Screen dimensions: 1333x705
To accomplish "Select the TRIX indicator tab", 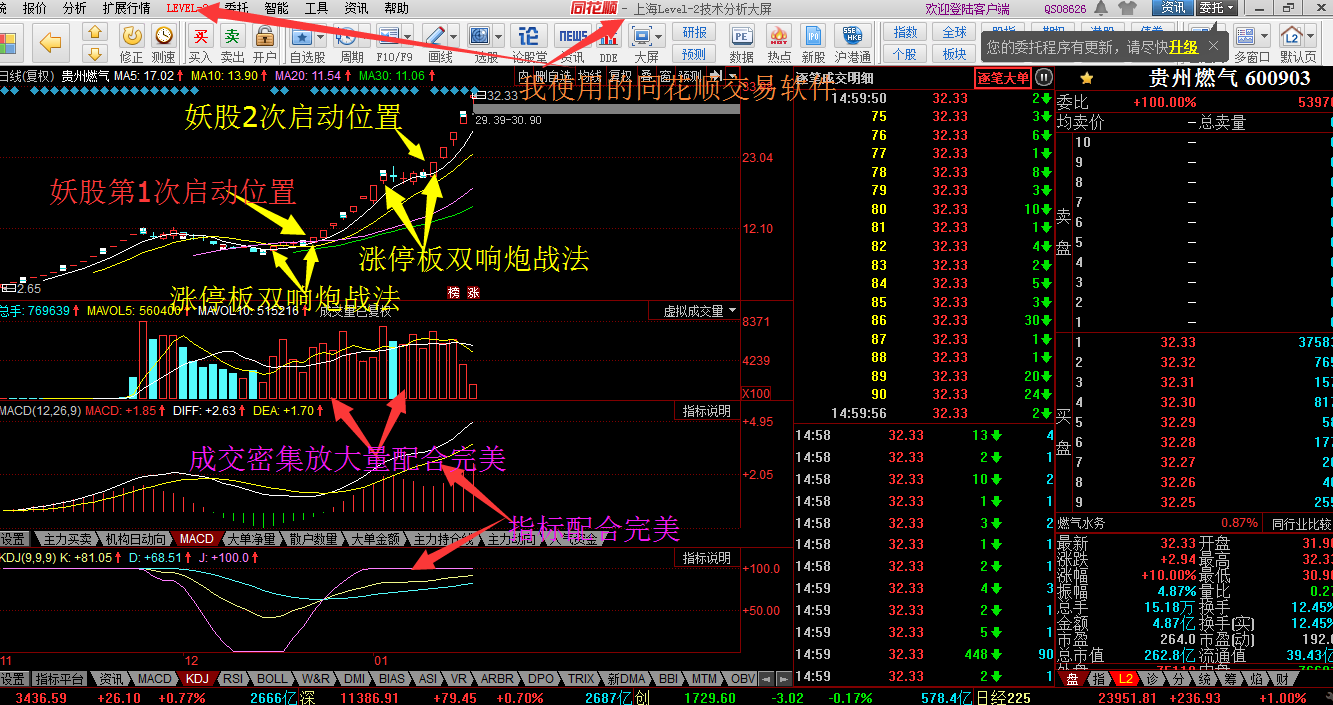I will [x=581, y=678].
